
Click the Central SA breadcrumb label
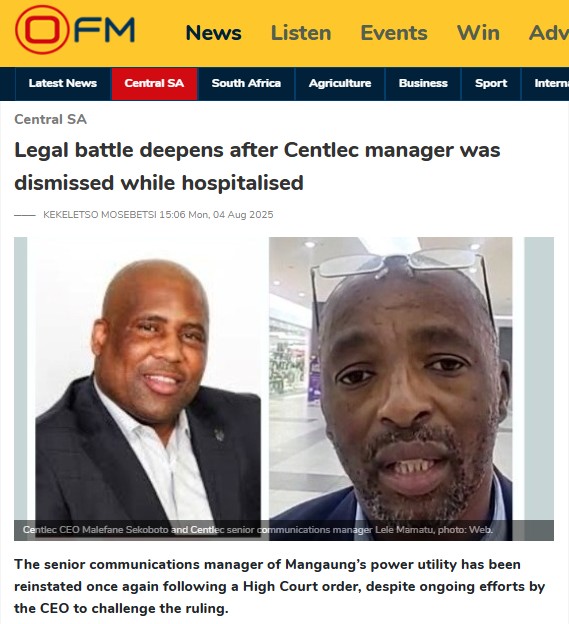pyautogui.click(x=51, y=119)
